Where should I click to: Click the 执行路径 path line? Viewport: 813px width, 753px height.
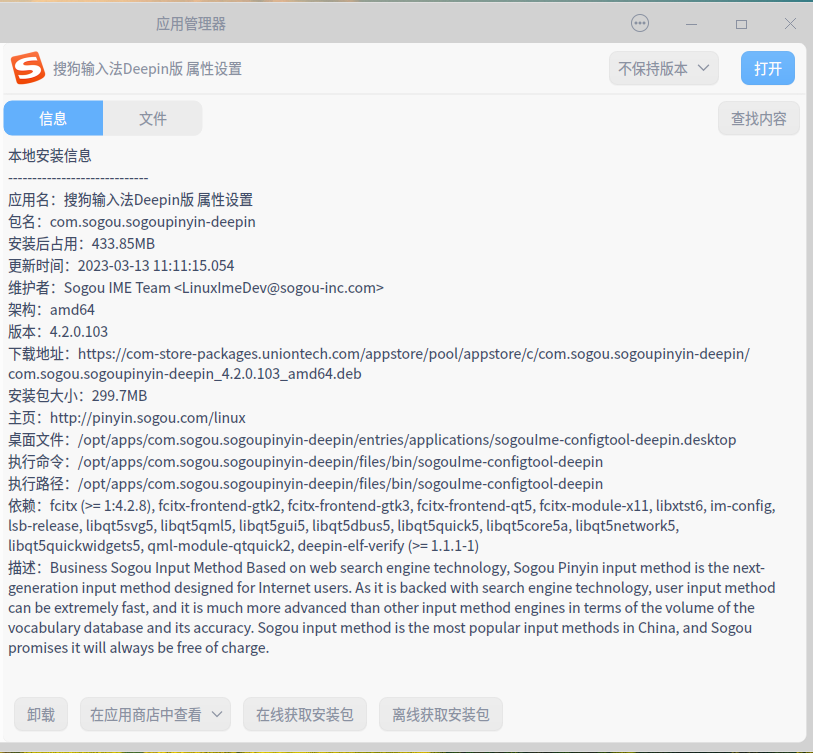click(x=305, y=484)
